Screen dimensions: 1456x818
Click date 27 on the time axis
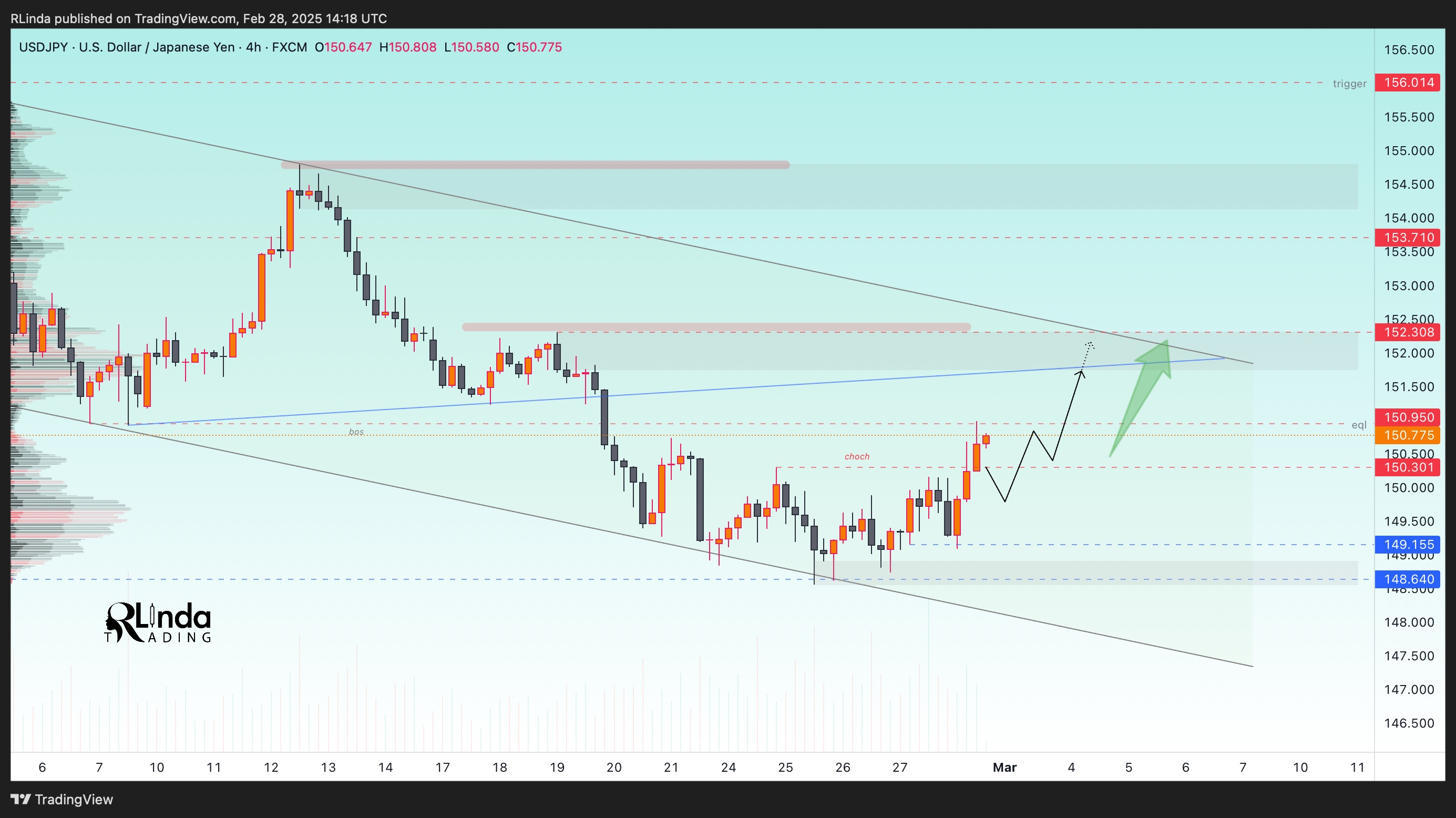coord(900,767)
